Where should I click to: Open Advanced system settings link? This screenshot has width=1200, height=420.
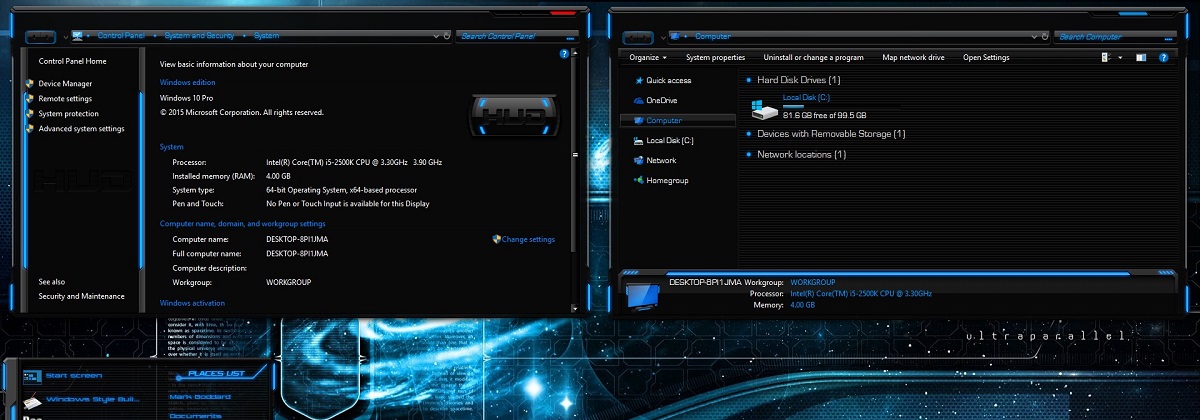point(81,129)
